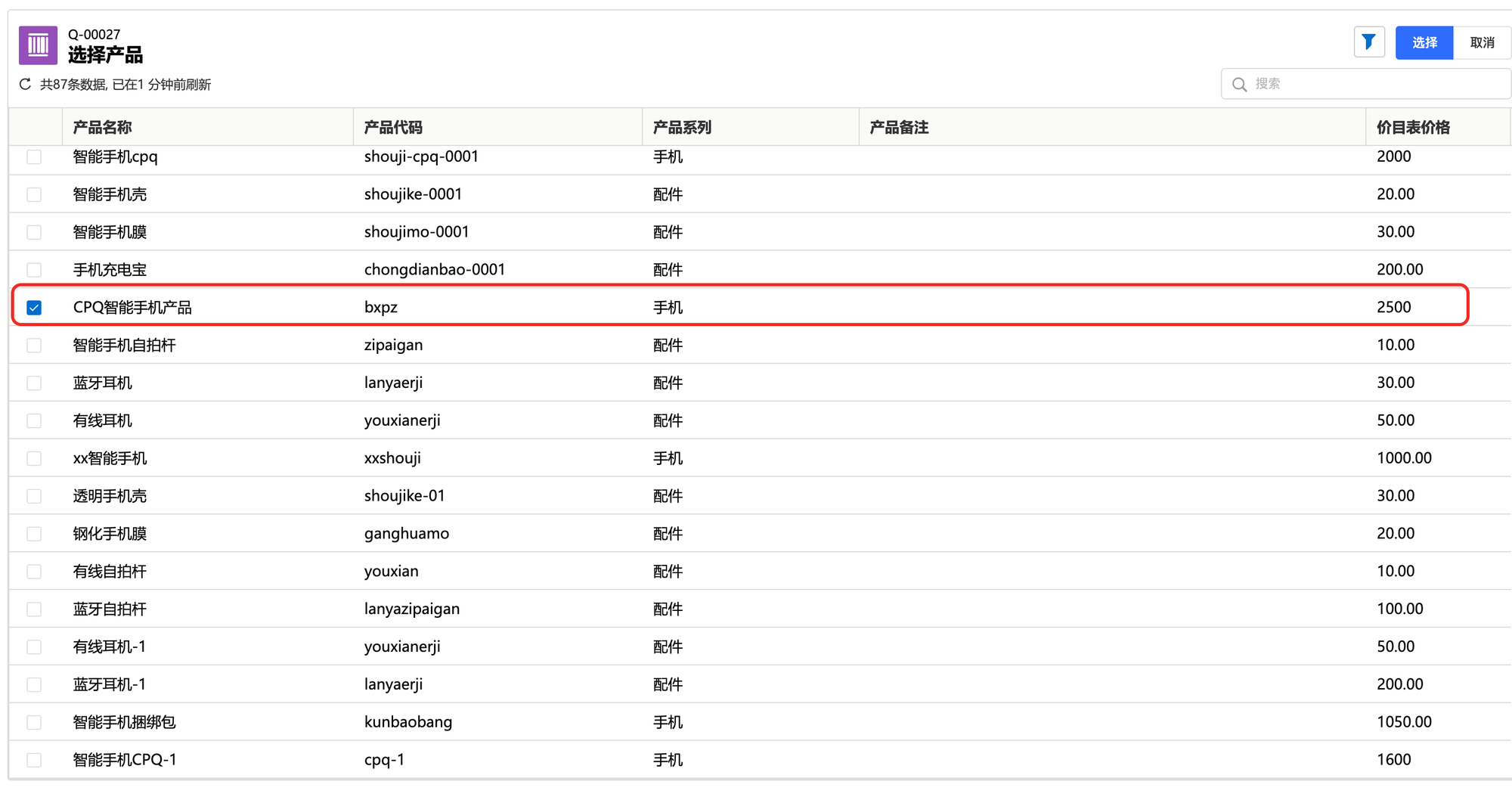Click the 选择 button
This screenshot has height=803, width=1512.
click(x=1424, y=42)
